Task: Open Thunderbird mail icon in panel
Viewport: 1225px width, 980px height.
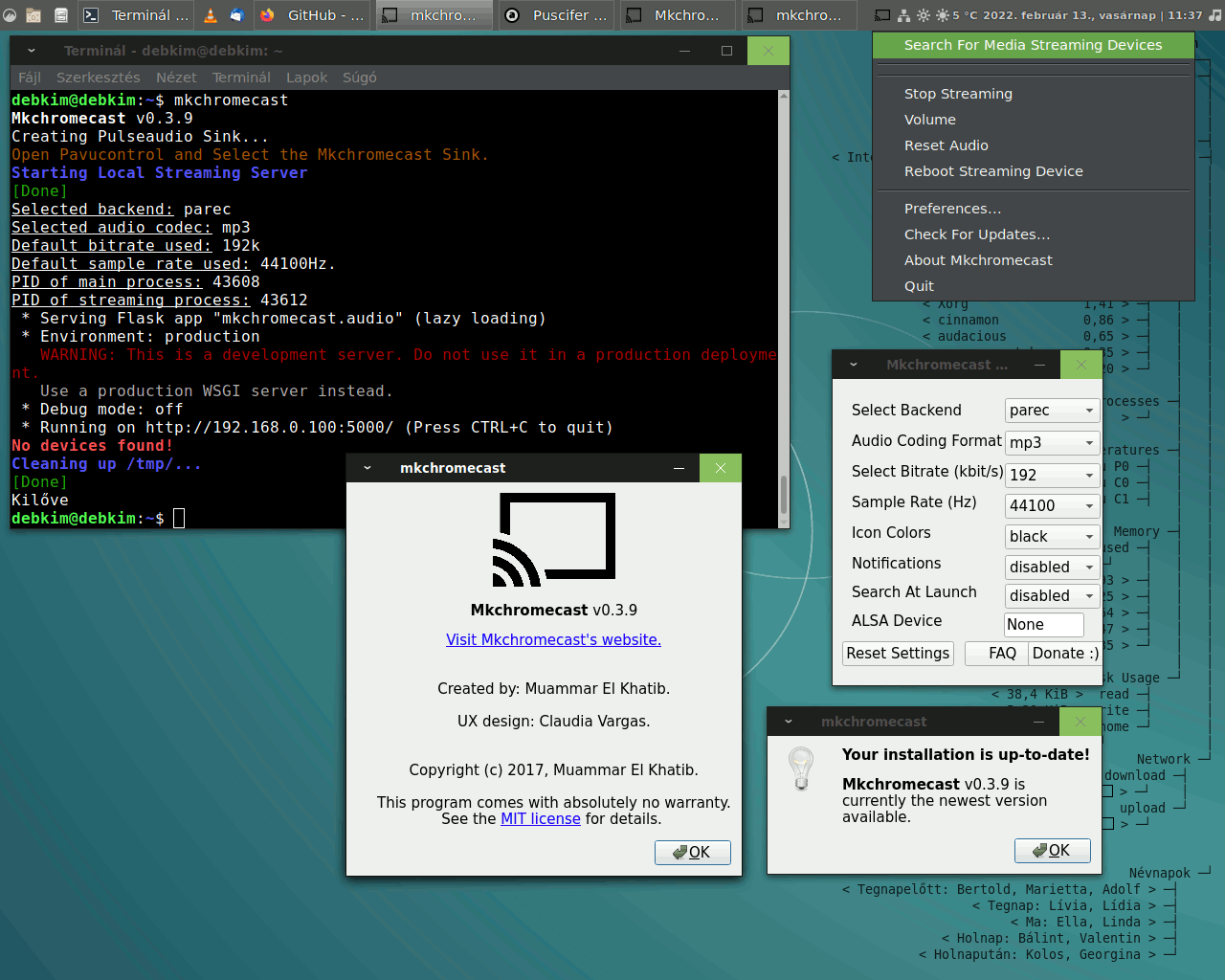Action: coord(236,14)
